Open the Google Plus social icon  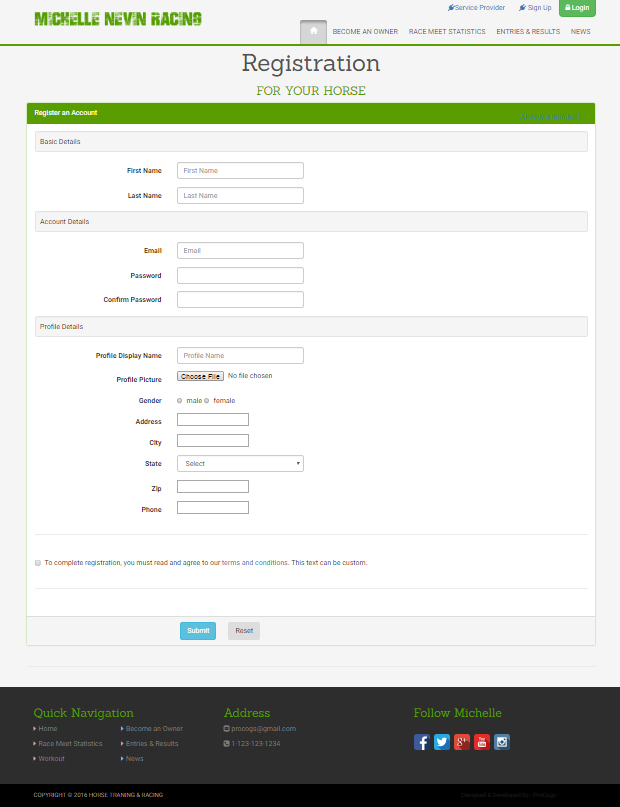[x=462, y=742]
